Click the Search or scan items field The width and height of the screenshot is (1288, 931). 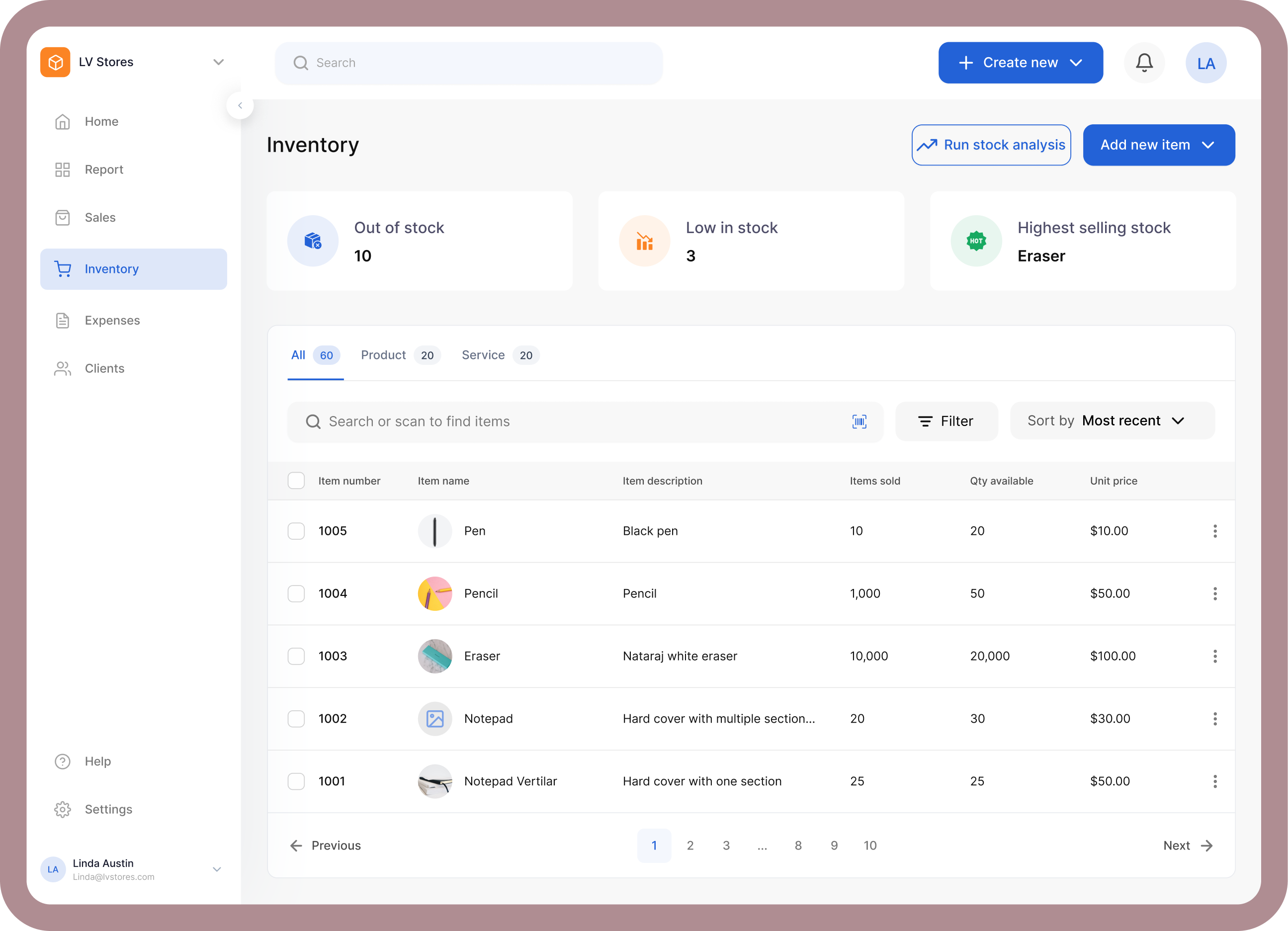tap(568, 421)
